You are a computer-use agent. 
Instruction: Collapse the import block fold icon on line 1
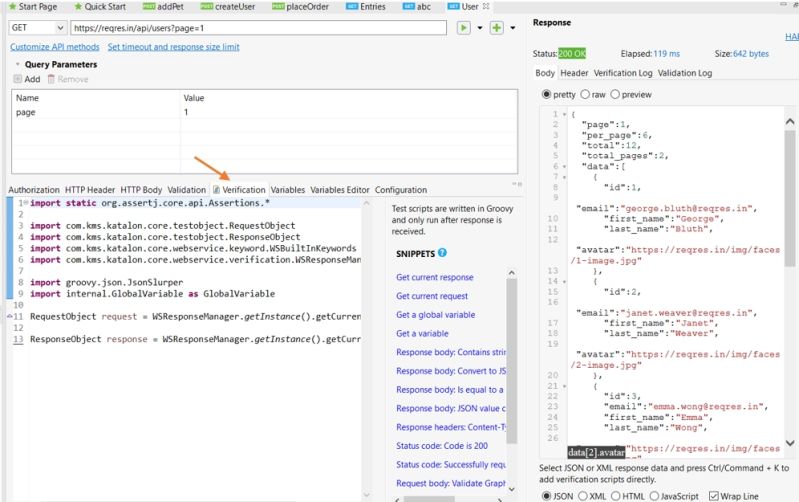click(25, 203)
